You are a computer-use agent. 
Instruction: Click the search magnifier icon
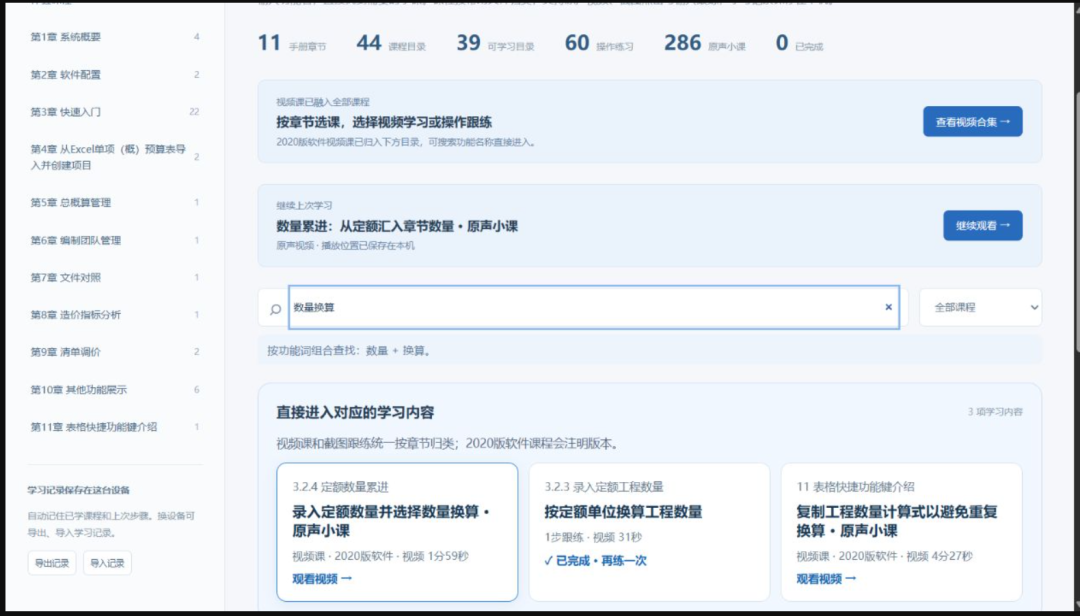tap(275, 309)
